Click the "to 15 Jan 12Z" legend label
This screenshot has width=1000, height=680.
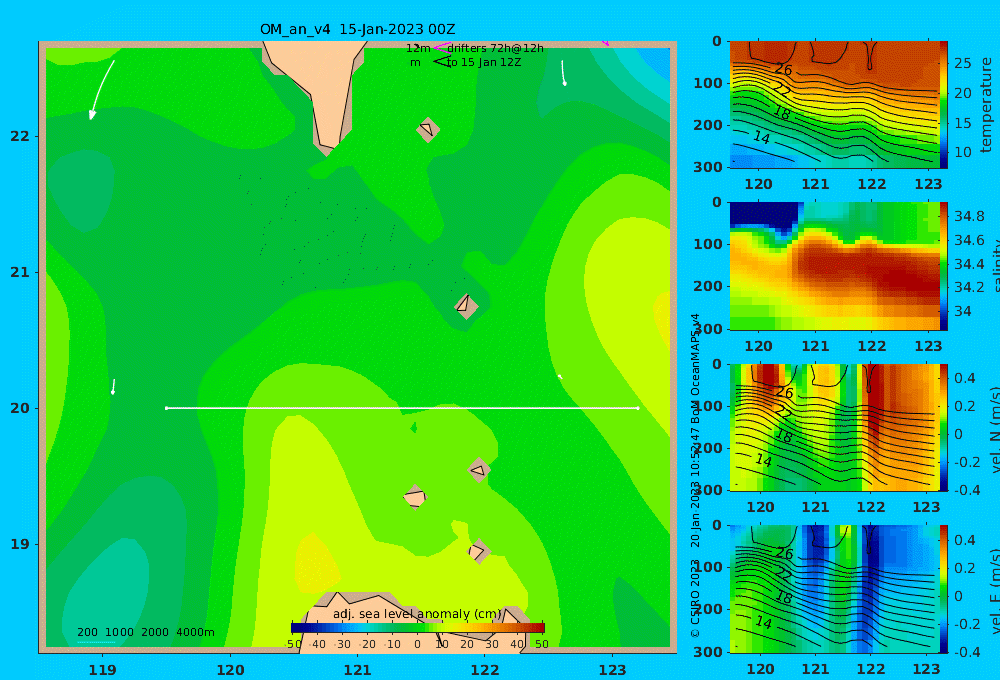484,62
